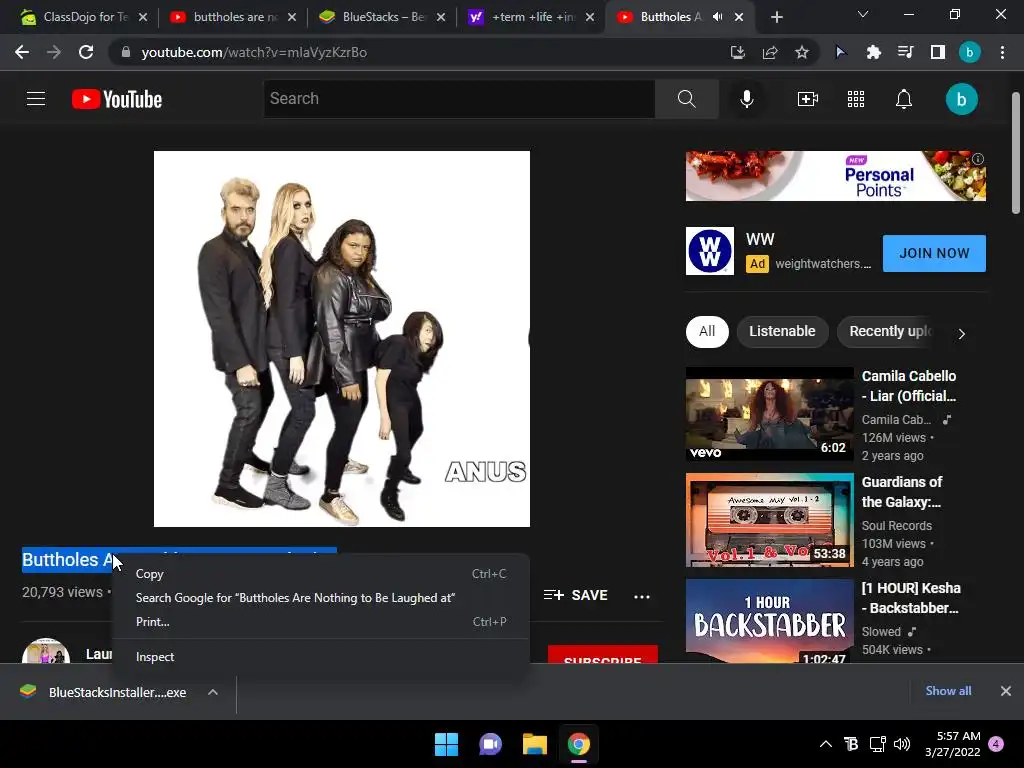Close the downloads bar
Screen dimensions: 1024x768
pos(1006,691)
